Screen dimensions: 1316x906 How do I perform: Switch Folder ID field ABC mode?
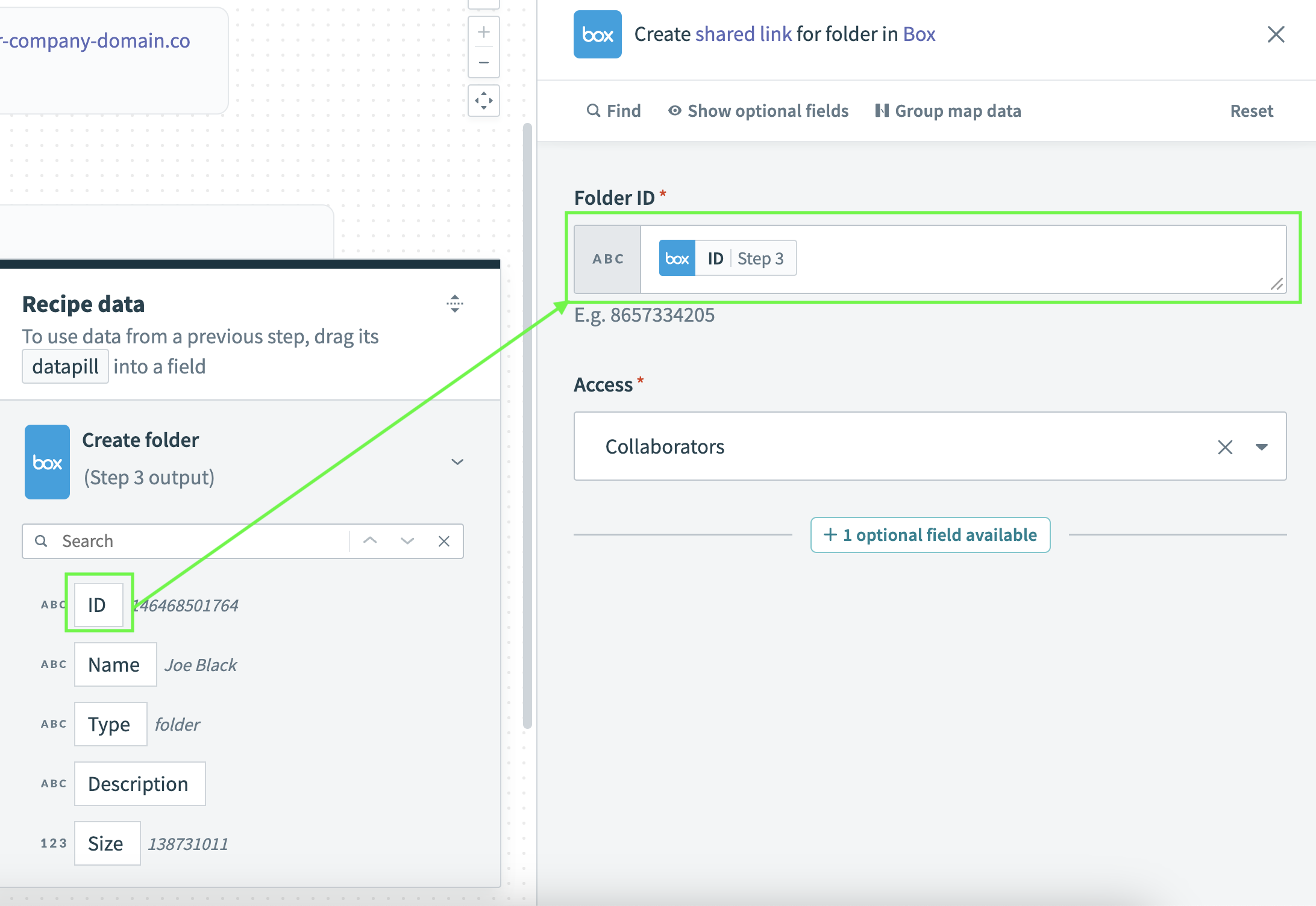607,259
